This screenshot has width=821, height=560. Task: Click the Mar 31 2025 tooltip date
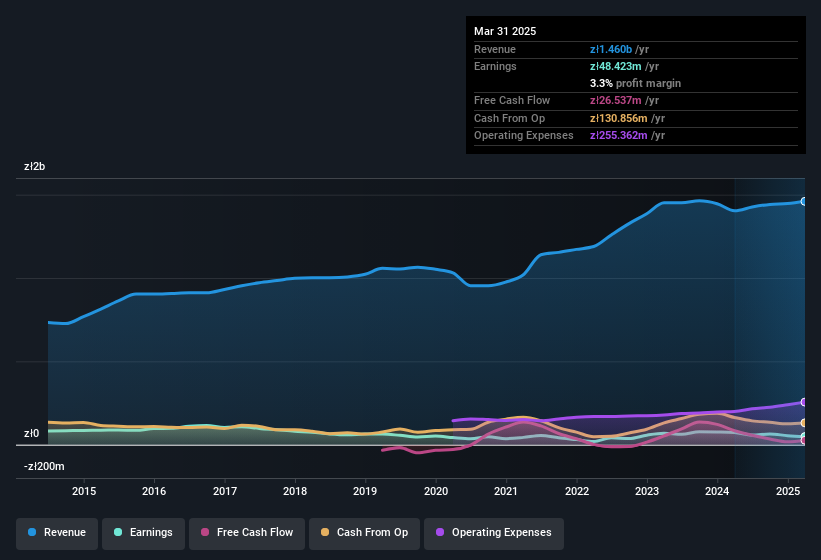505,31
